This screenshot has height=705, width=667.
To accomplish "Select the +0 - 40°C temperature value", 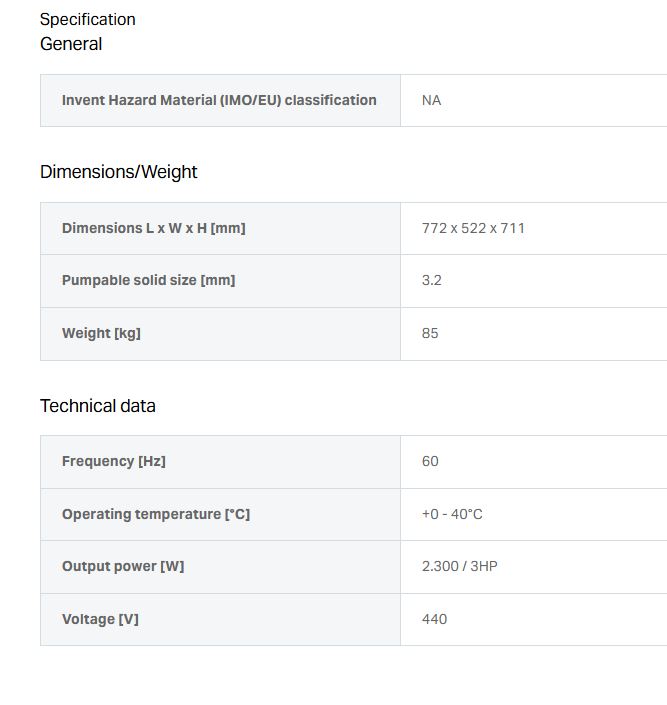I will (x=452, y=514).
